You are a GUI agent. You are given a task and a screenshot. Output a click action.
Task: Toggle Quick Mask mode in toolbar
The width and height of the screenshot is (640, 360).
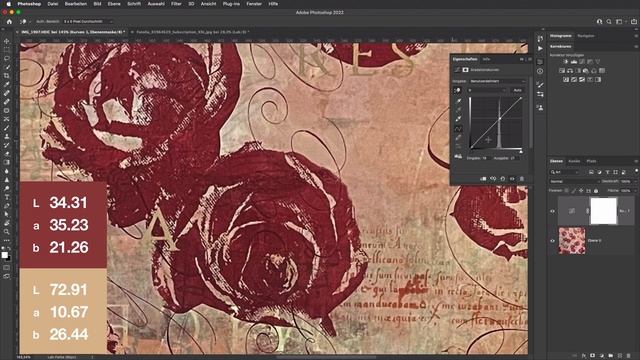click(x=7, y=268)
